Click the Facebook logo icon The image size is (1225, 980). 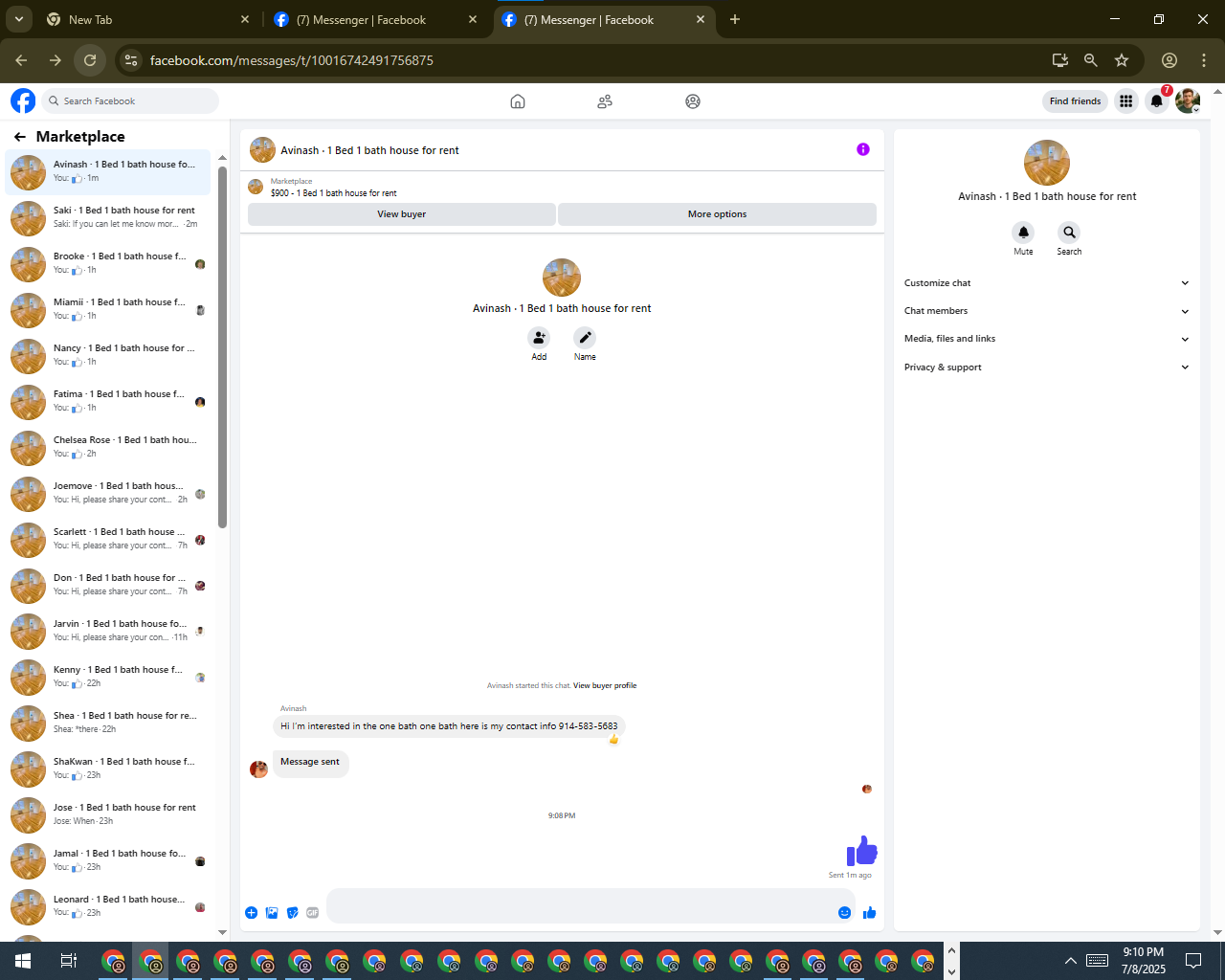click(23, 100)
